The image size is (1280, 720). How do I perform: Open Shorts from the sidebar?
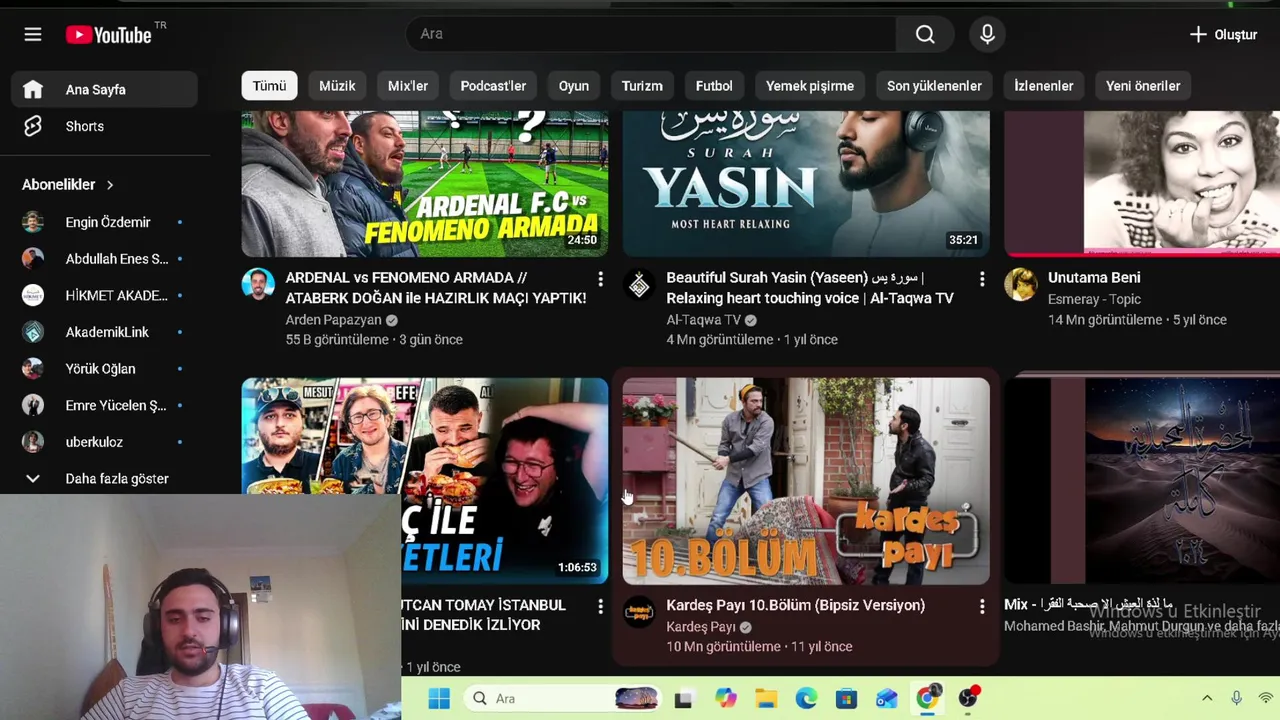click(x=105, y=126)
